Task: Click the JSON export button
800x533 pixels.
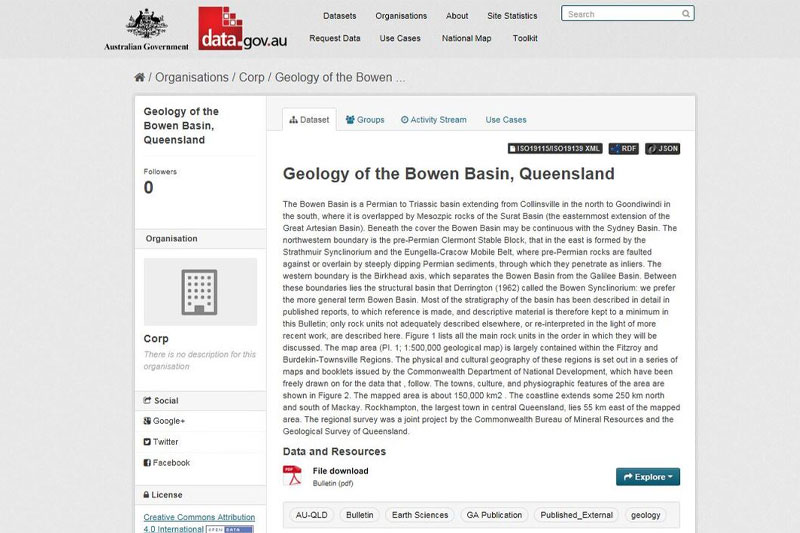Action: pos(662,149)
